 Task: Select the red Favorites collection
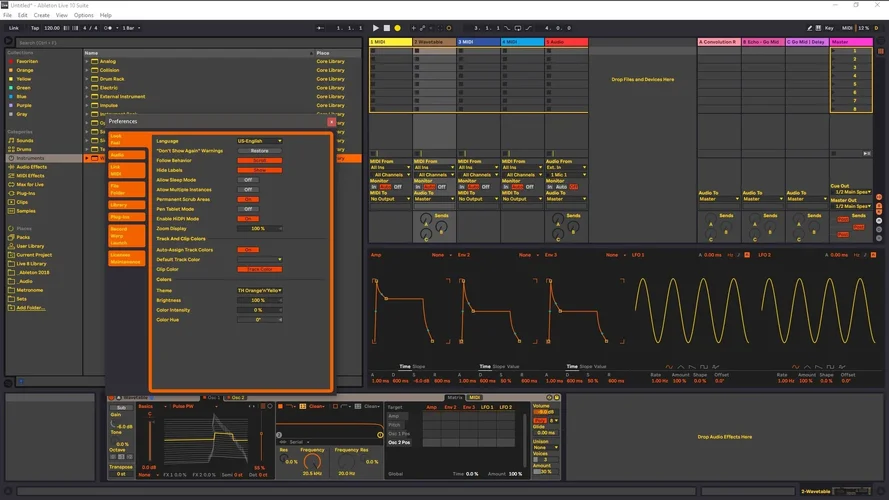(x=26, y=61)
